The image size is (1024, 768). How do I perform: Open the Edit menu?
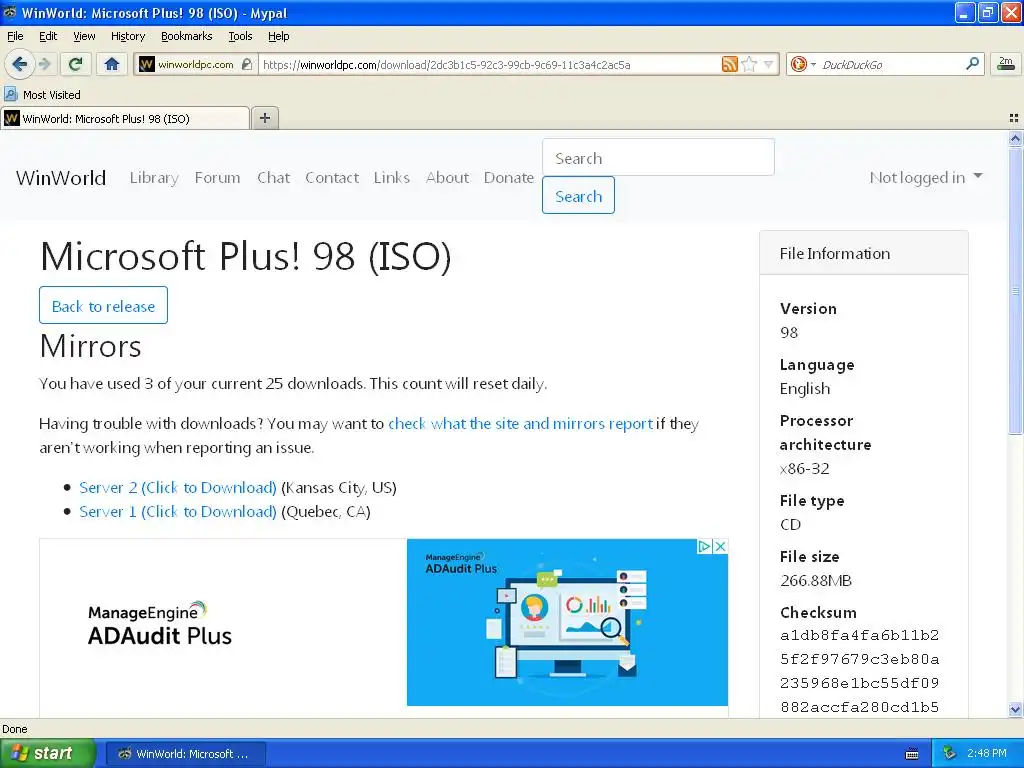[x=48, y=36]
